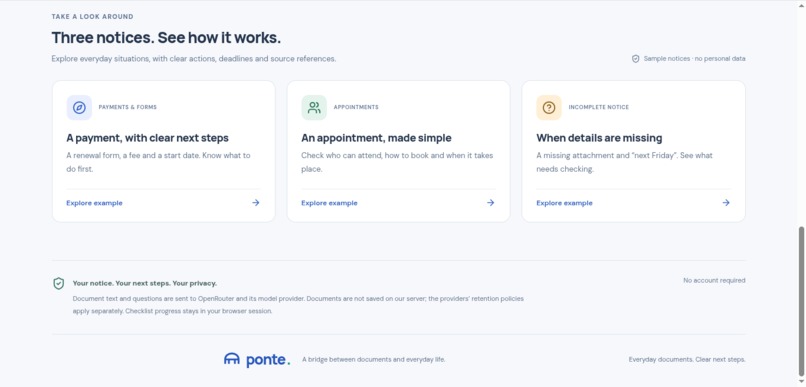The width and height of the screenshot is (806, 387).
Task: Click the arrow on the missing details card
Action: tap(726, 202)
